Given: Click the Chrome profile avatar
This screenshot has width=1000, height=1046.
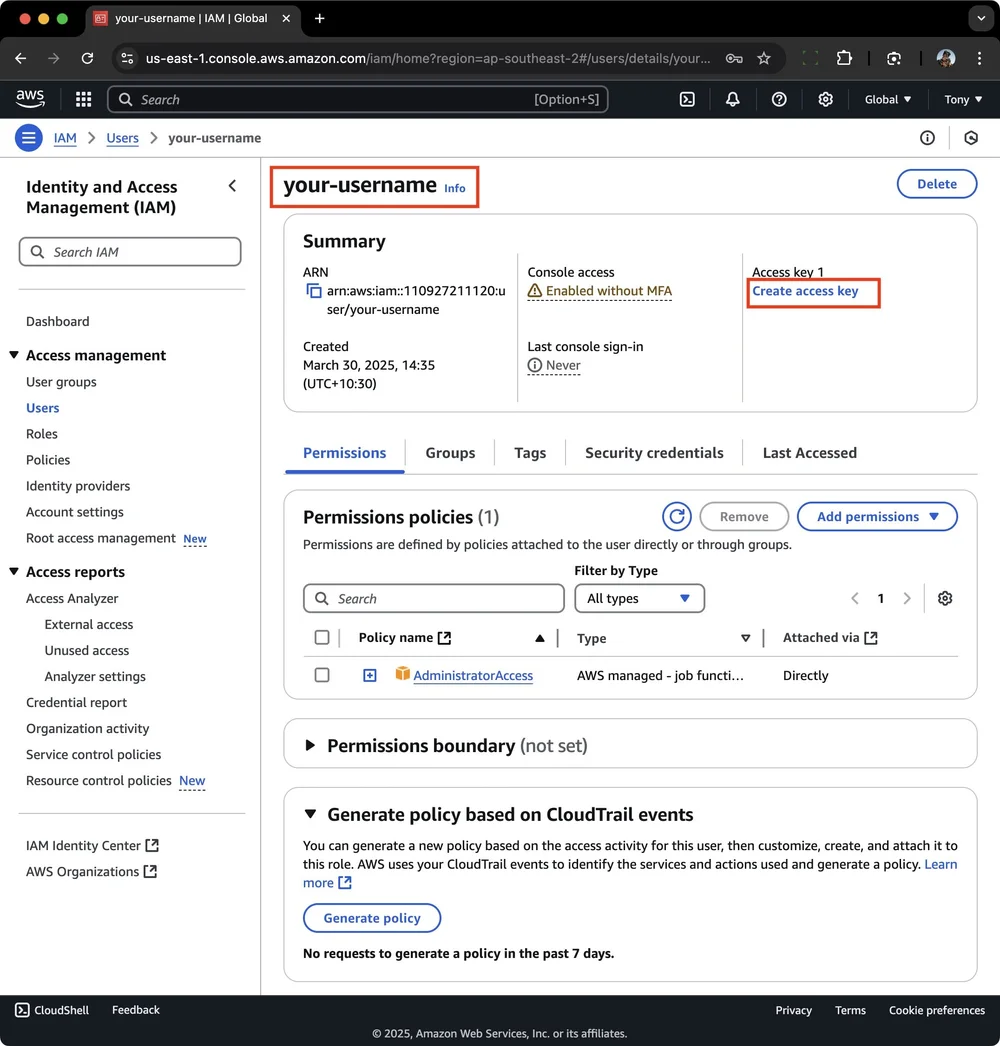Looking at the screenshot, I should [x=945, y=58].
